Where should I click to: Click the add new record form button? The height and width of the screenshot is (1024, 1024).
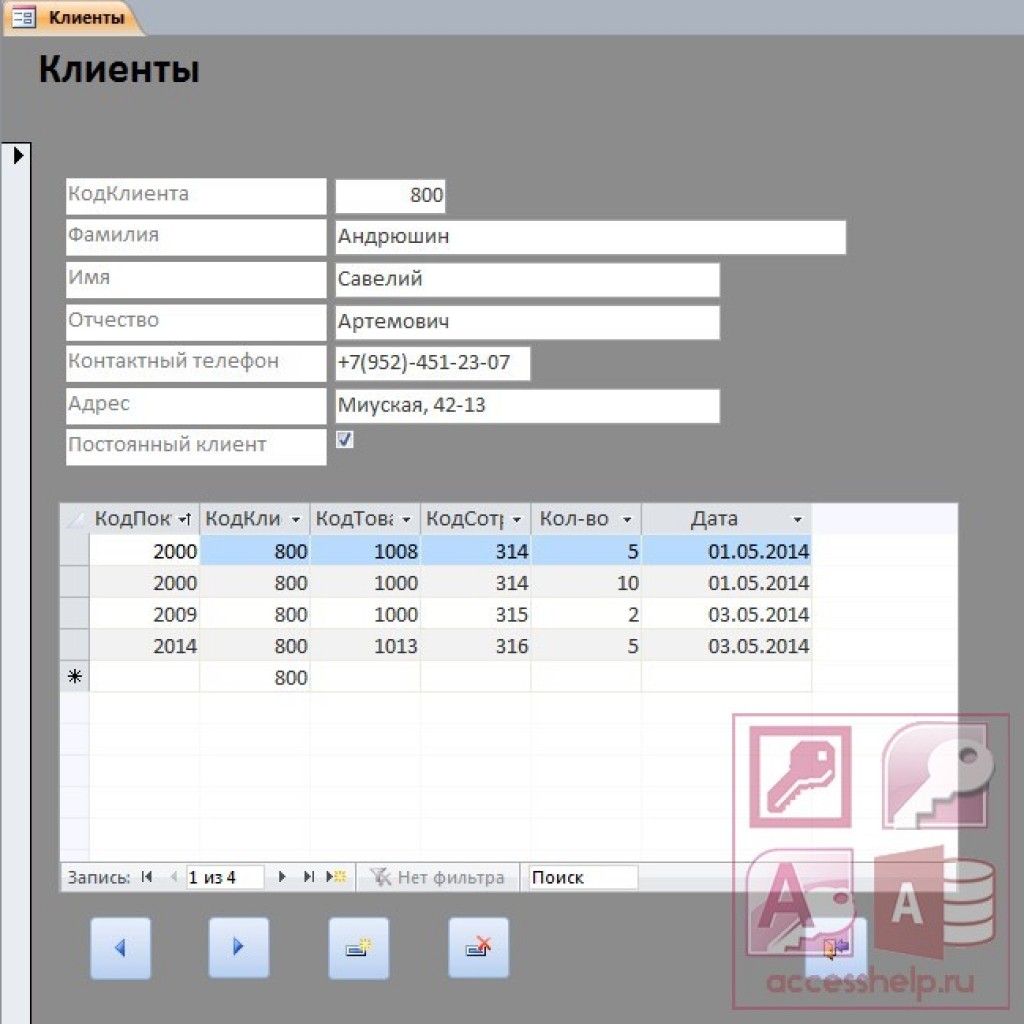[x=358, y=947]
